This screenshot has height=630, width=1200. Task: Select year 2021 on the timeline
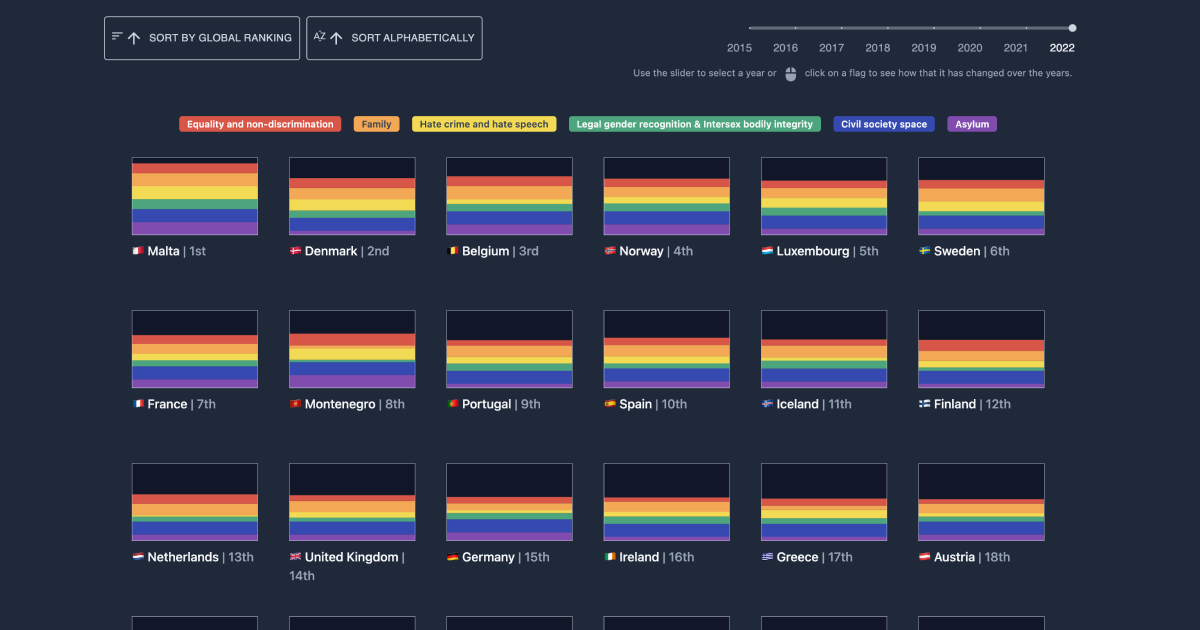point(1015,47)
